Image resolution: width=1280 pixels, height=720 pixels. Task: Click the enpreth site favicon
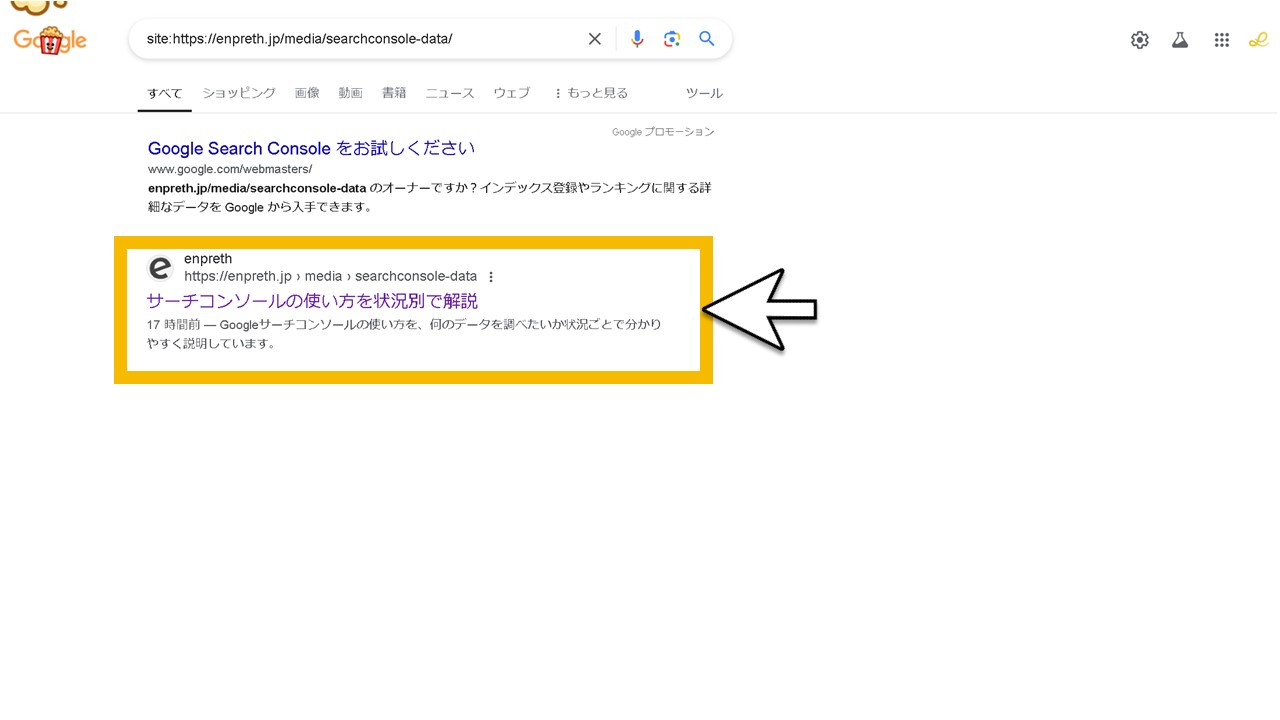tap(160, 268)
